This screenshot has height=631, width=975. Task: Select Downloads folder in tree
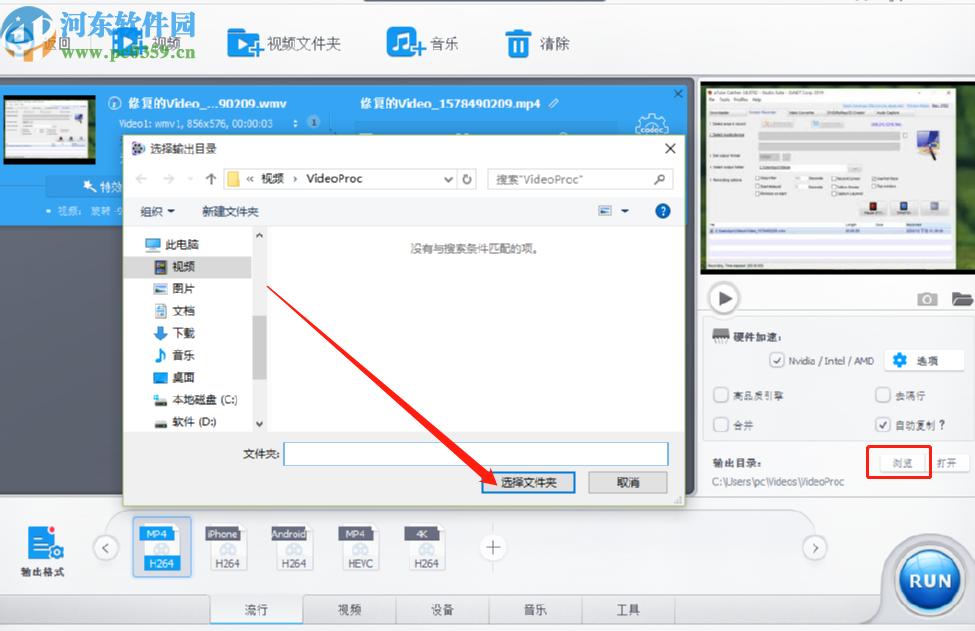[175, 333]
